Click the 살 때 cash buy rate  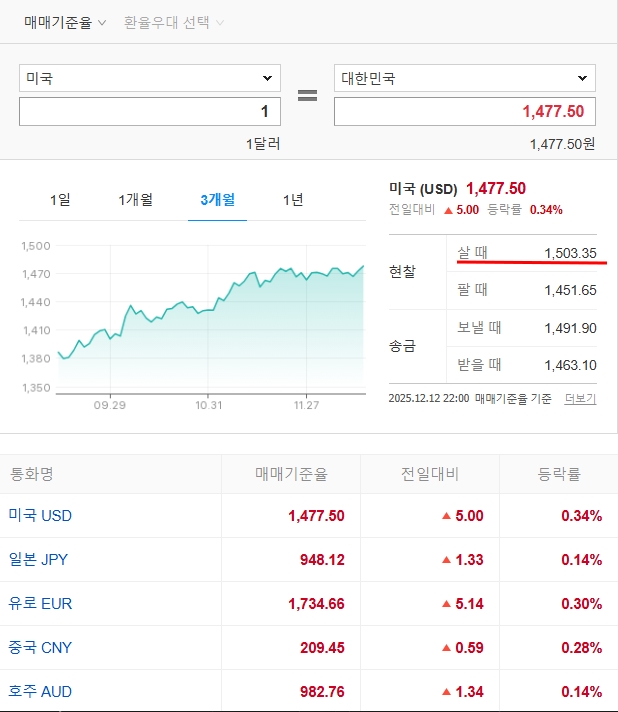(x=570, y=252)
